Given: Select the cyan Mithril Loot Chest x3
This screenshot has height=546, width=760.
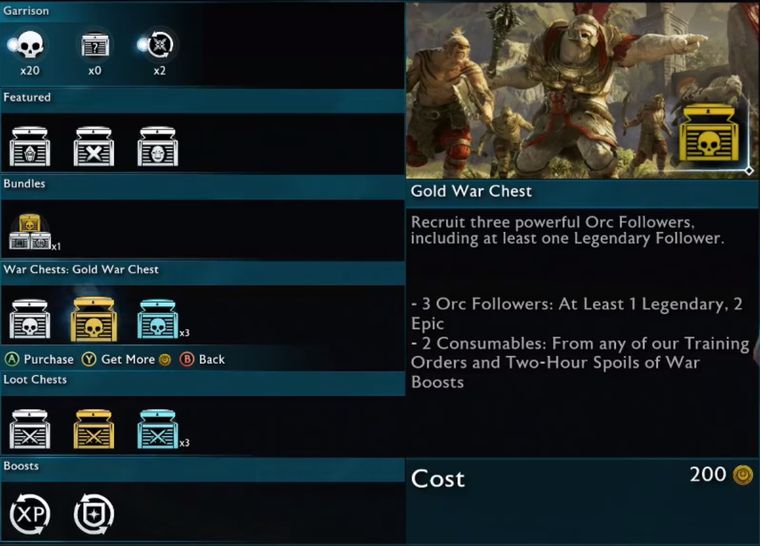Looking at the screenshot, I should click(158, 429).
